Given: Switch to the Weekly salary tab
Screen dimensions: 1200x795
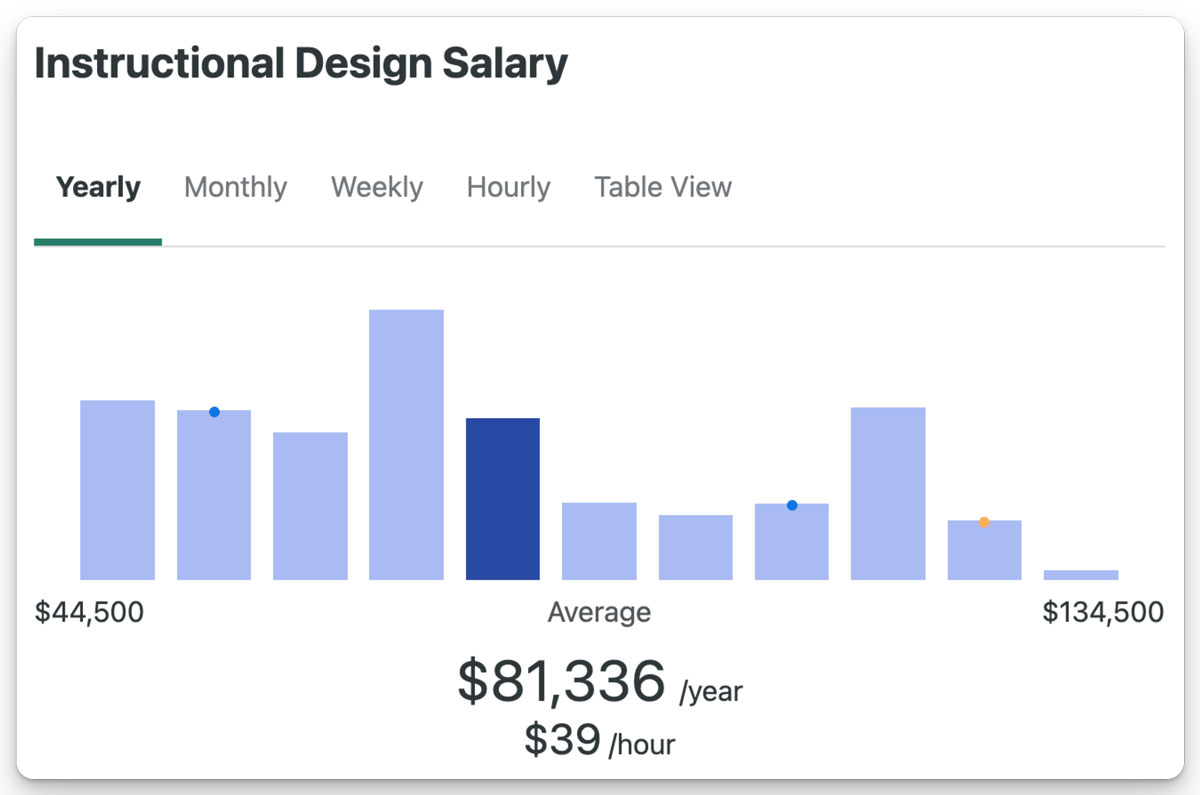Looking at the screenshot, I should (376, 187).
